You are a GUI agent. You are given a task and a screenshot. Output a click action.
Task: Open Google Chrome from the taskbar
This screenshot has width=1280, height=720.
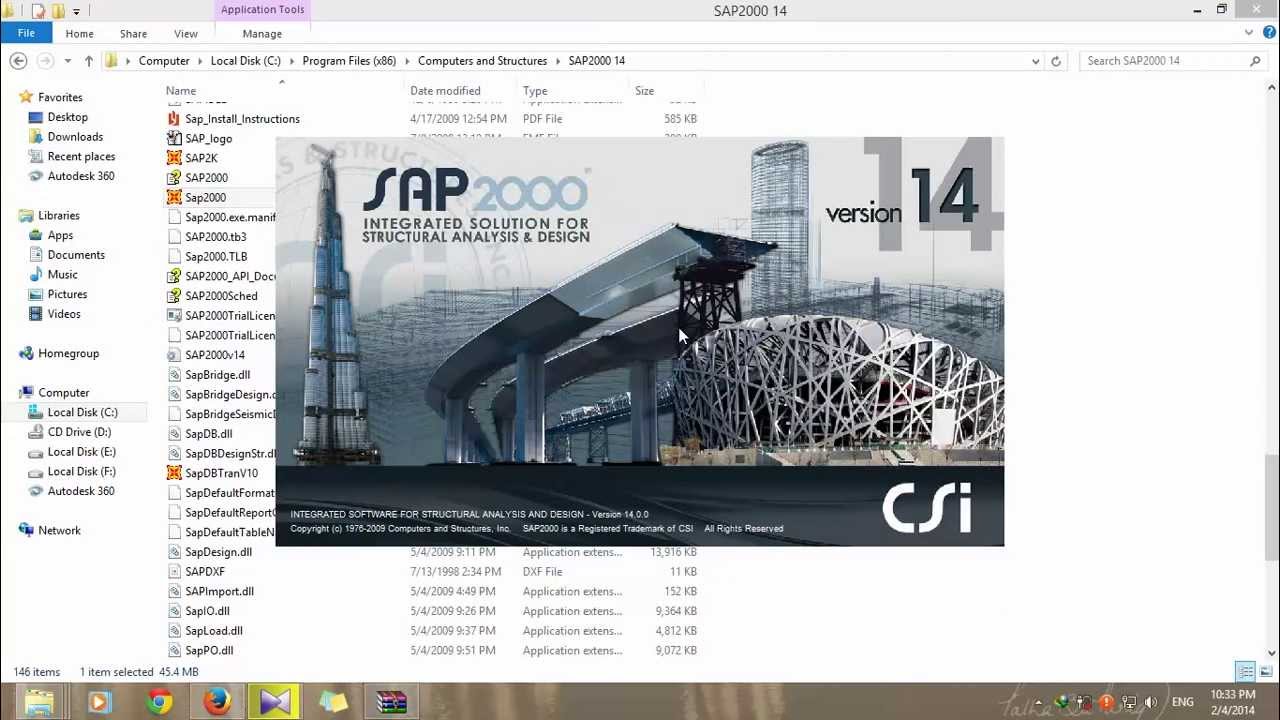click(x=158, y=702)
